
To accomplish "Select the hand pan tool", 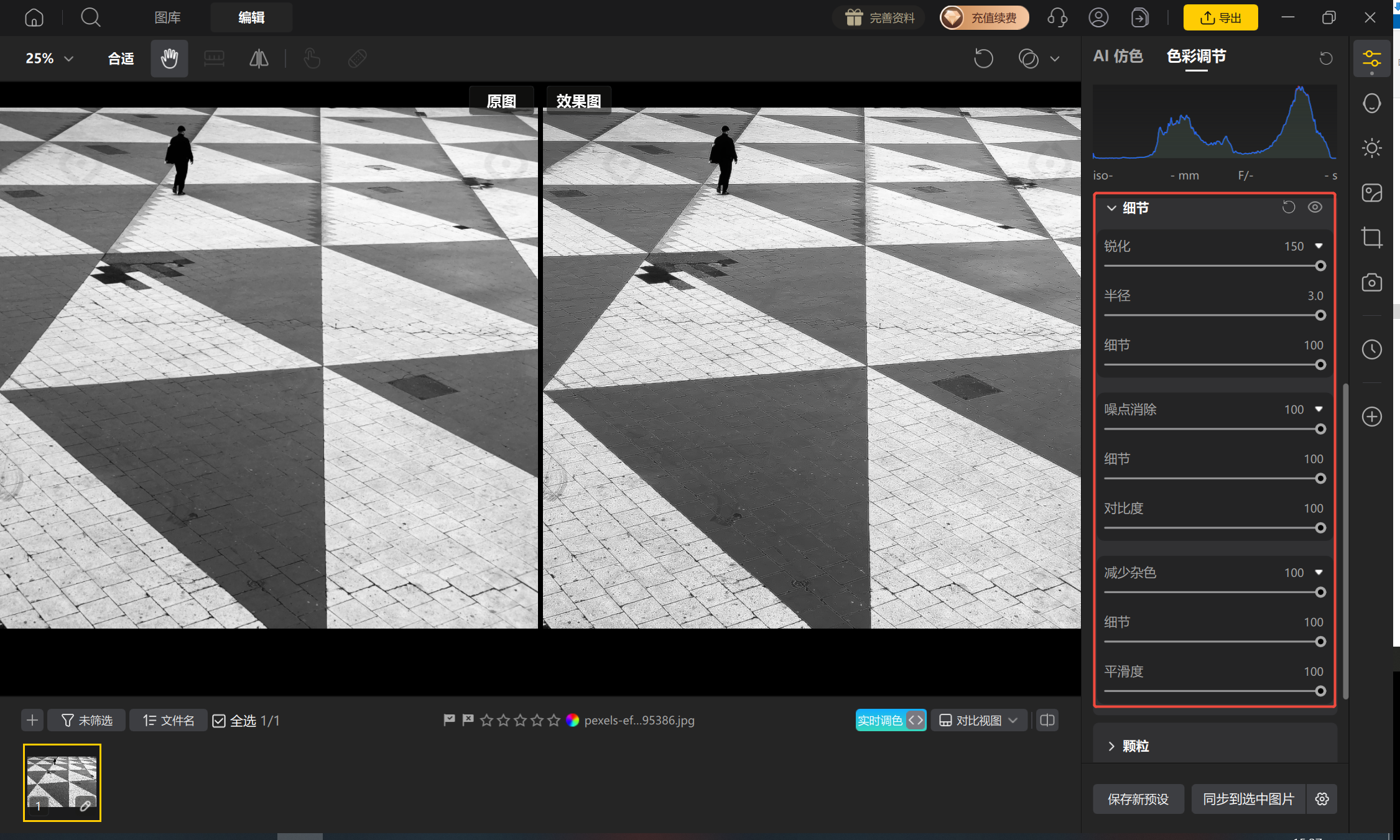I will 169,58.
